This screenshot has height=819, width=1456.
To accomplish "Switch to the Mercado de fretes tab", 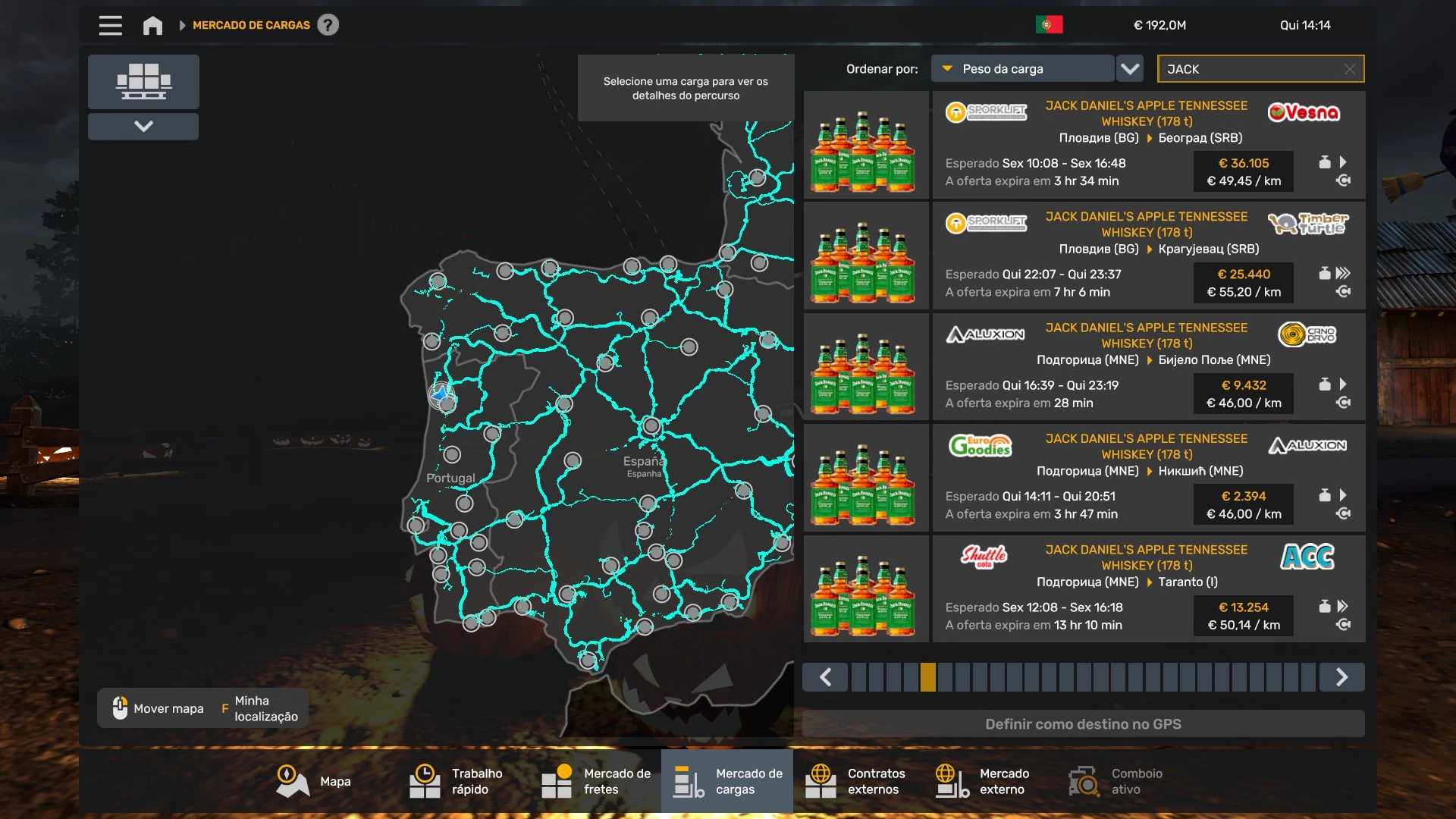I will (596, 781).
